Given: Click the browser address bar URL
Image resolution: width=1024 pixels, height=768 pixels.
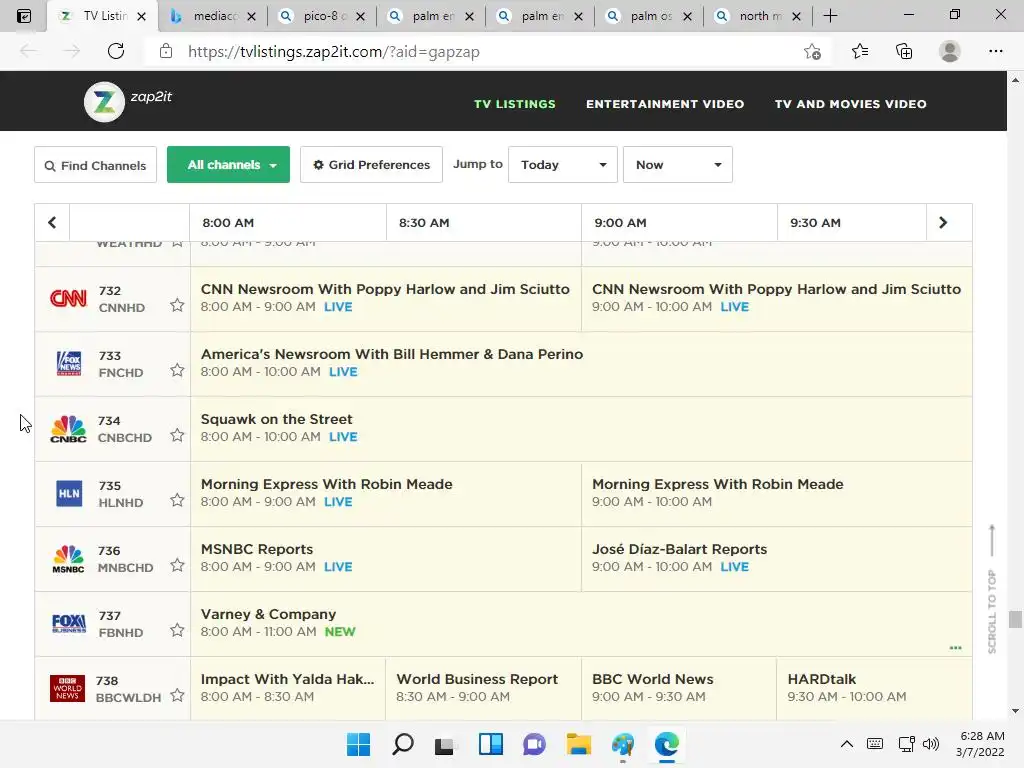Looking at the screenshot, I should click(x=334, y=52).
